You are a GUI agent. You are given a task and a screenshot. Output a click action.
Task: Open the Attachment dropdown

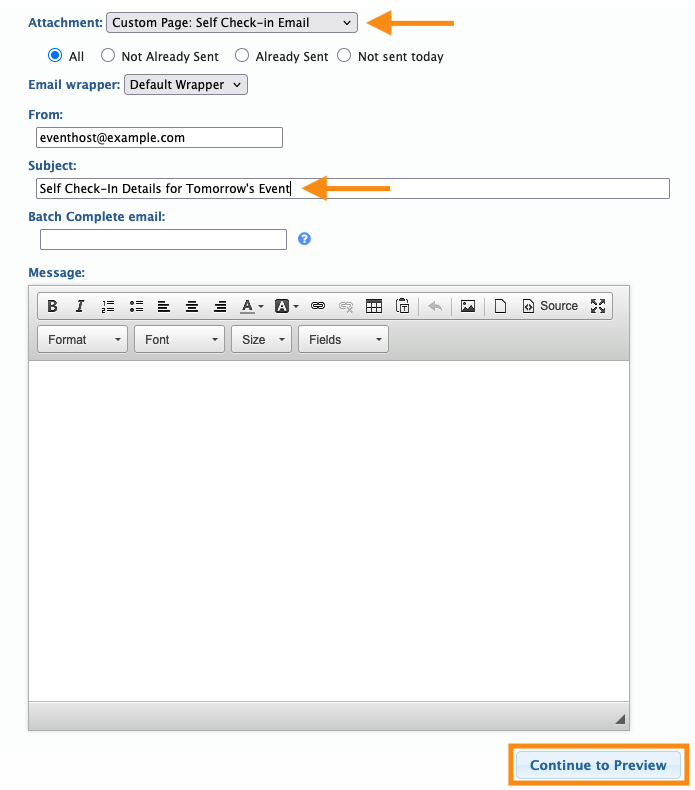tap(232, 23)
